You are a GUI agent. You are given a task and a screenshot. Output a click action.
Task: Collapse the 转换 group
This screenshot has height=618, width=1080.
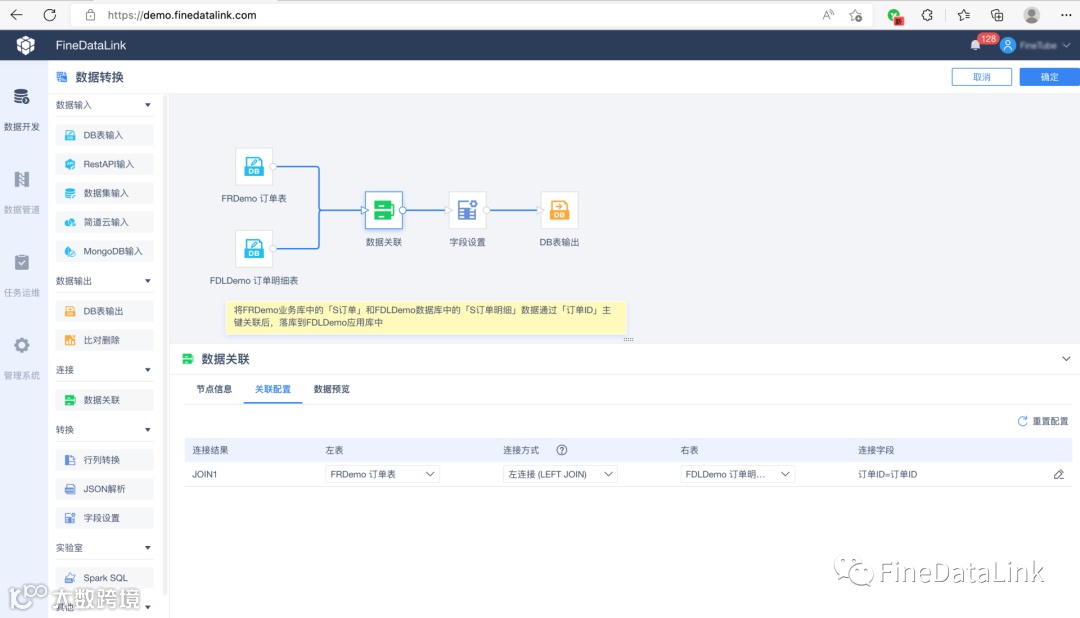coord(147,430)
